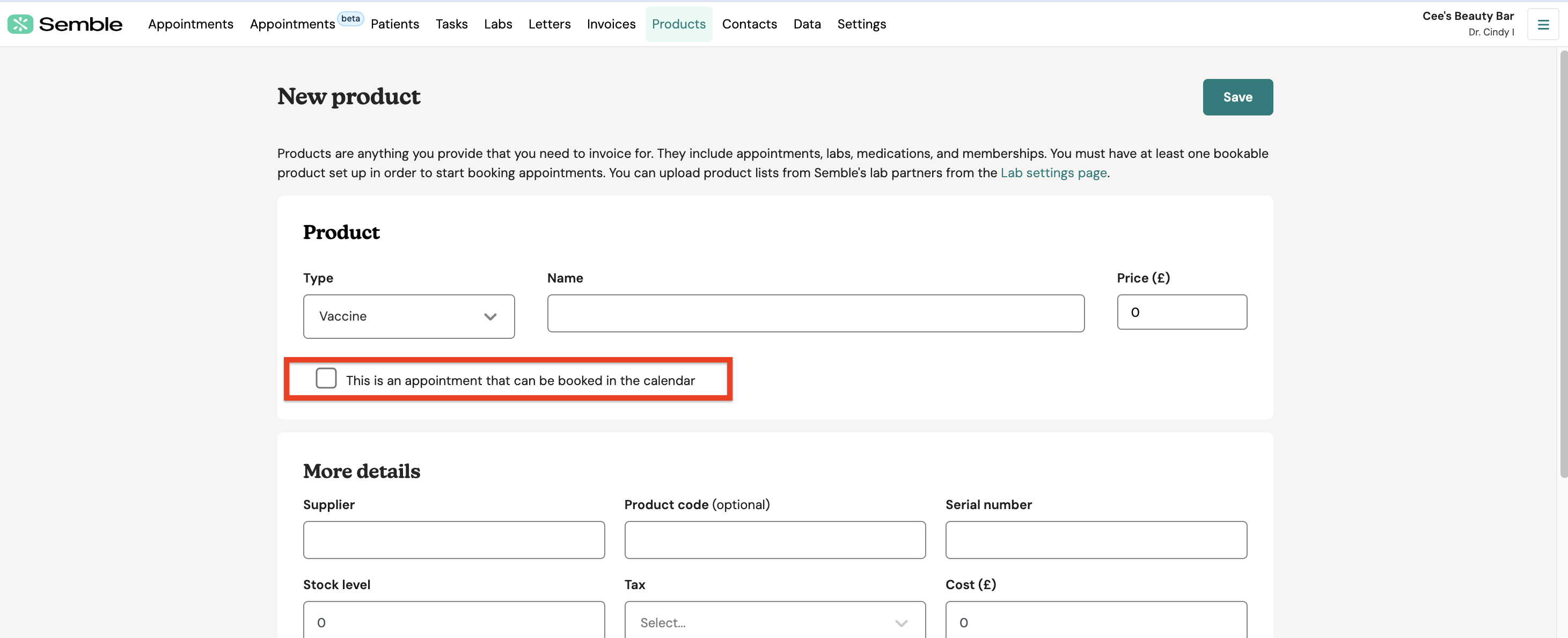Open the Labs menu item
Image resolution: width=1568 pixels, height=638 pixels.
click(497, 24)
